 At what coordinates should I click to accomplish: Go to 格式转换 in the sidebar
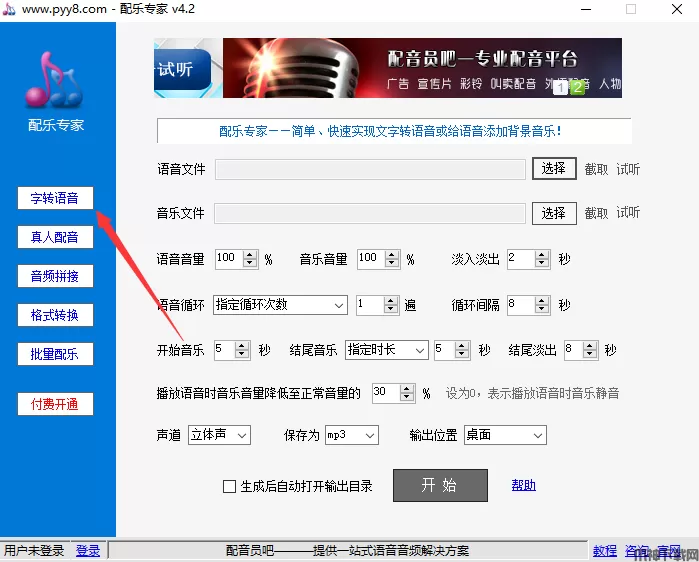tap(55, 315)
